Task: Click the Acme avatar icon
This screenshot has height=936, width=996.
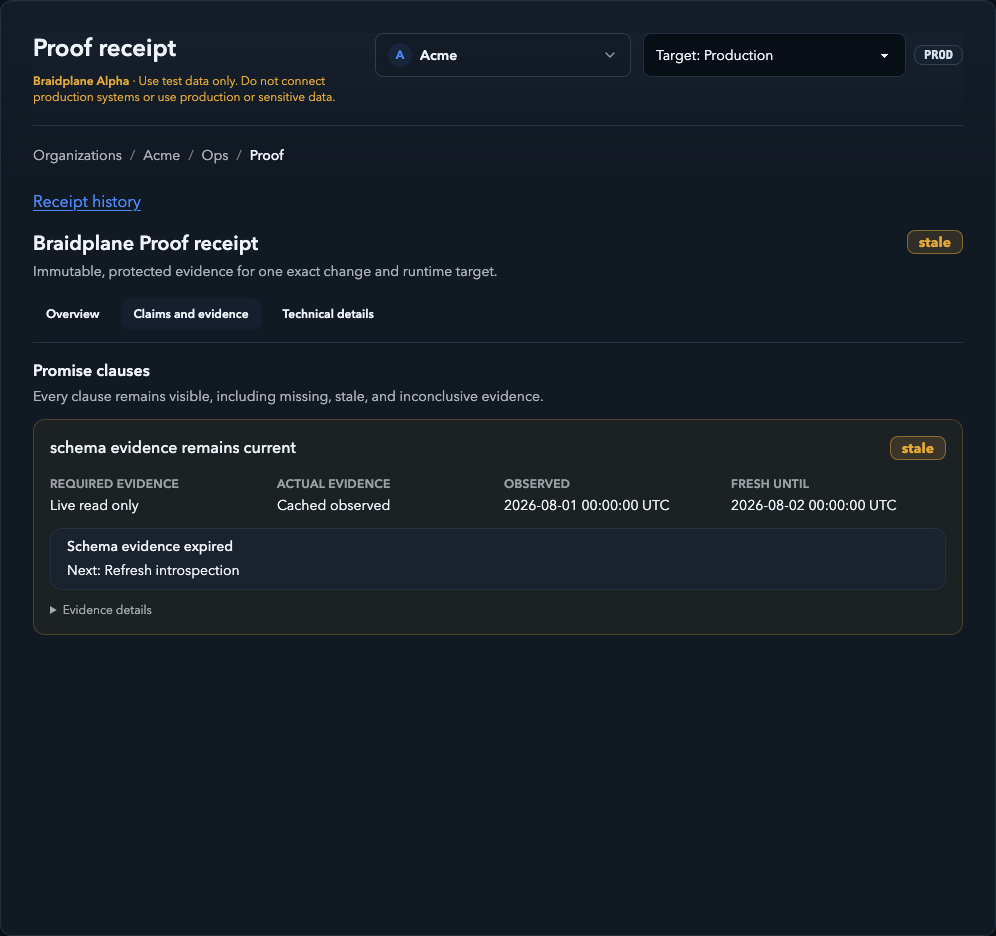Action: 400,55
